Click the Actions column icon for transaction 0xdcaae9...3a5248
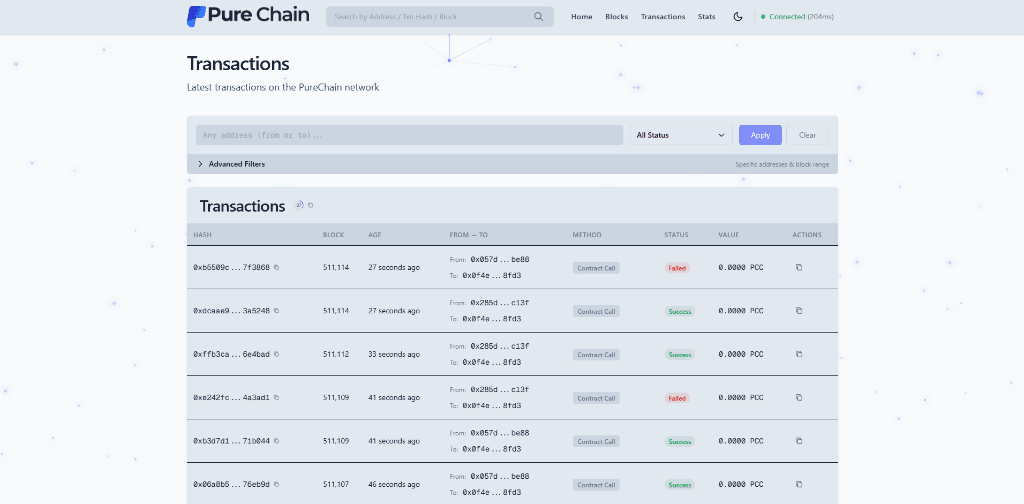1024x504 pixels. 799,311
